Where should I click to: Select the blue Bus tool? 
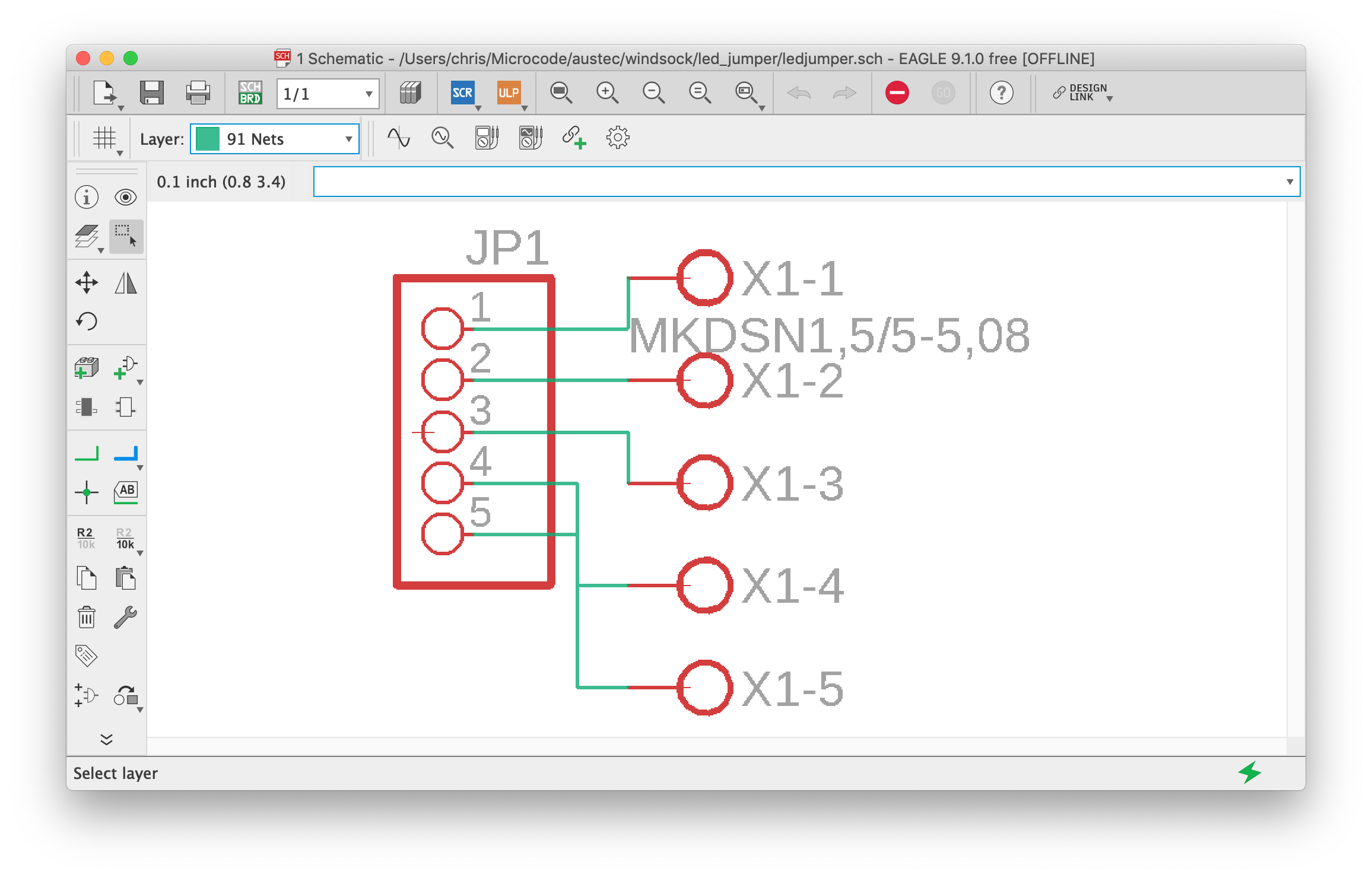(126, 453)
